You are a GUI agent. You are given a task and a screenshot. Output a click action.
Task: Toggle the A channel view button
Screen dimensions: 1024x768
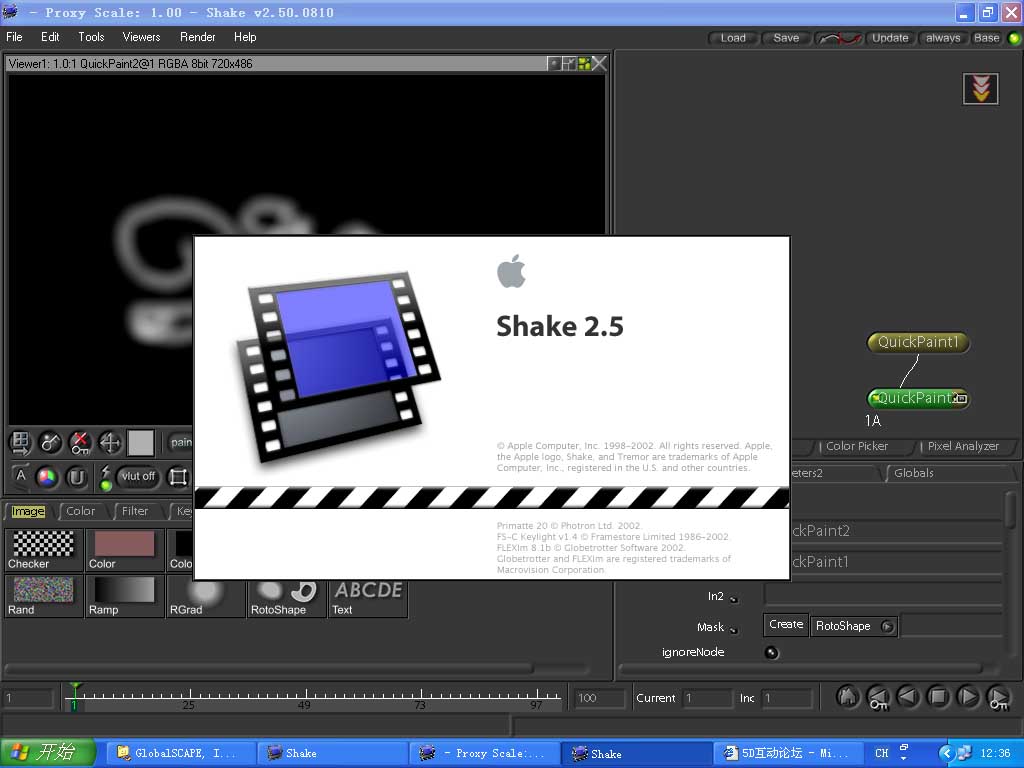point(20,476)
